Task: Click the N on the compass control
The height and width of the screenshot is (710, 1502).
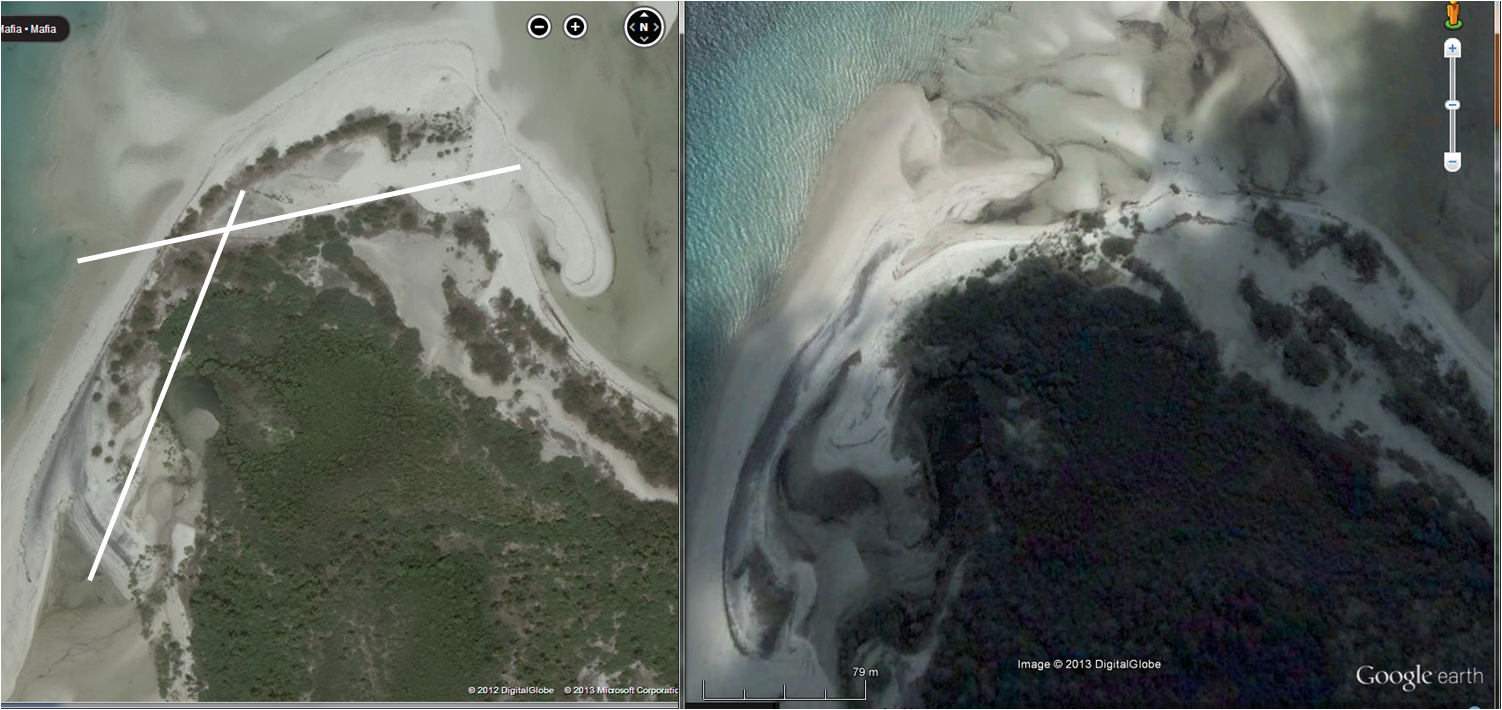Action: tap(644, 27)
